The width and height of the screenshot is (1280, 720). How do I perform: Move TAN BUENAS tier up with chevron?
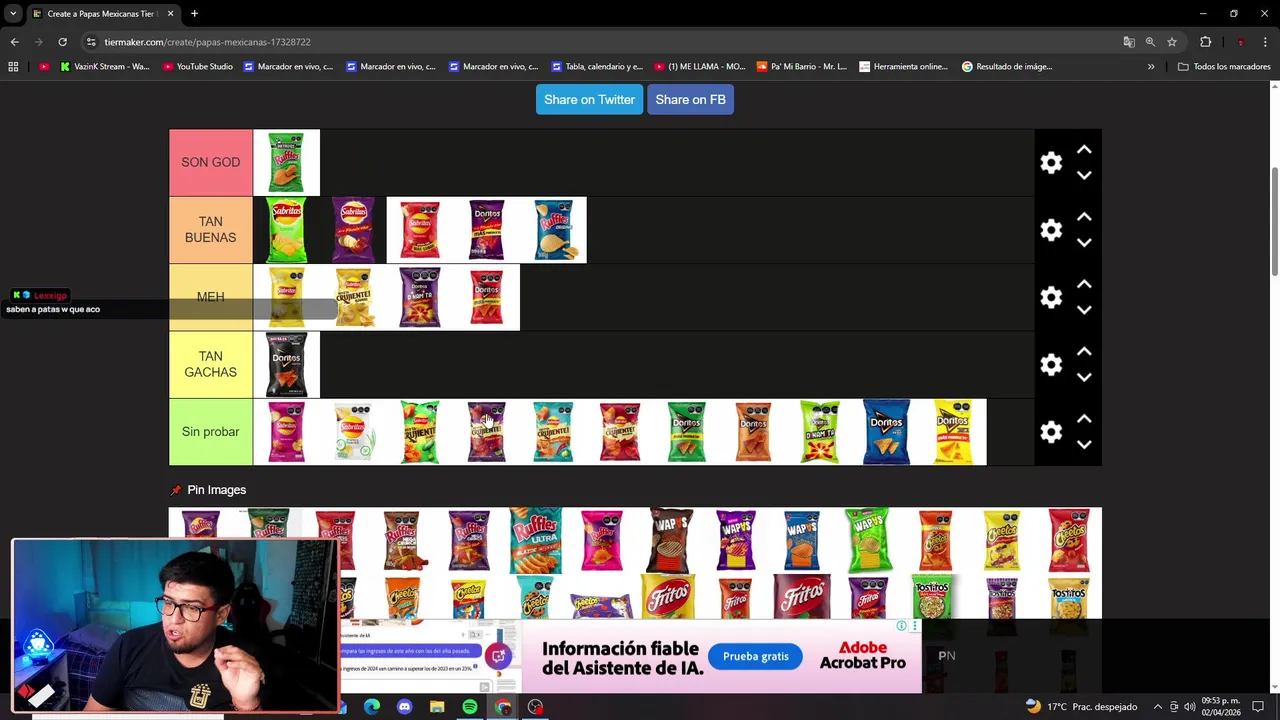pyautogui.click(x=1084, y=217)
